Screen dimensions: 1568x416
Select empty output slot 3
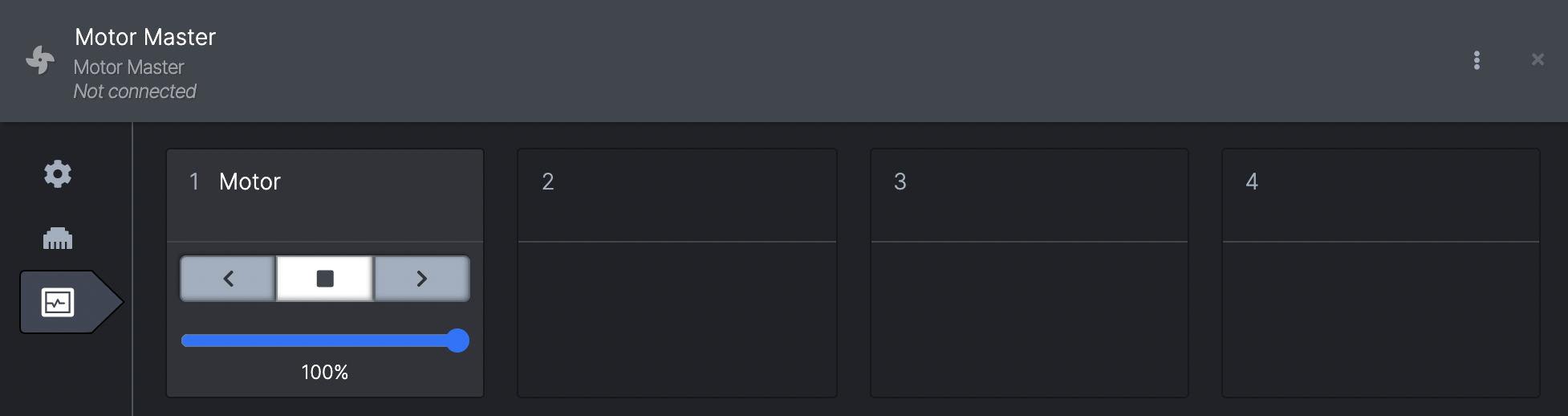[x=1030, y=273]
